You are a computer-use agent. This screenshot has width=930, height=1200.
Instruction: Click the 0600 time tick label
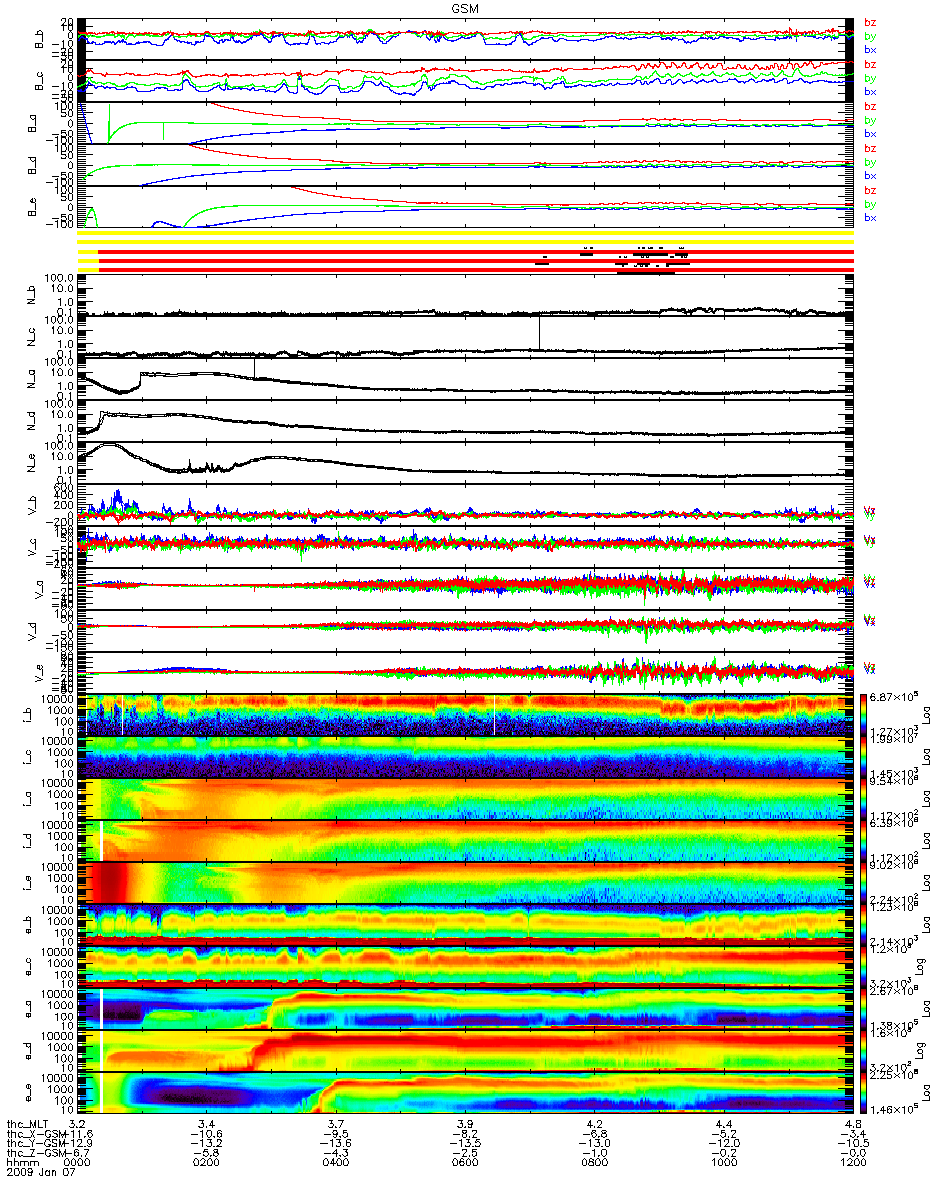point(465,1162)
